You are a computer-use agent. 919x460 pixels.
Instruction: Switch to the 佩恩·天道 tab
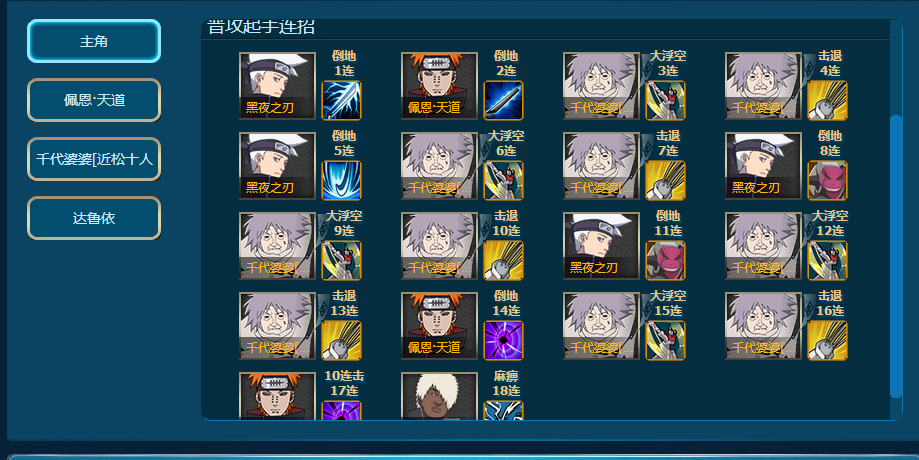94,100
